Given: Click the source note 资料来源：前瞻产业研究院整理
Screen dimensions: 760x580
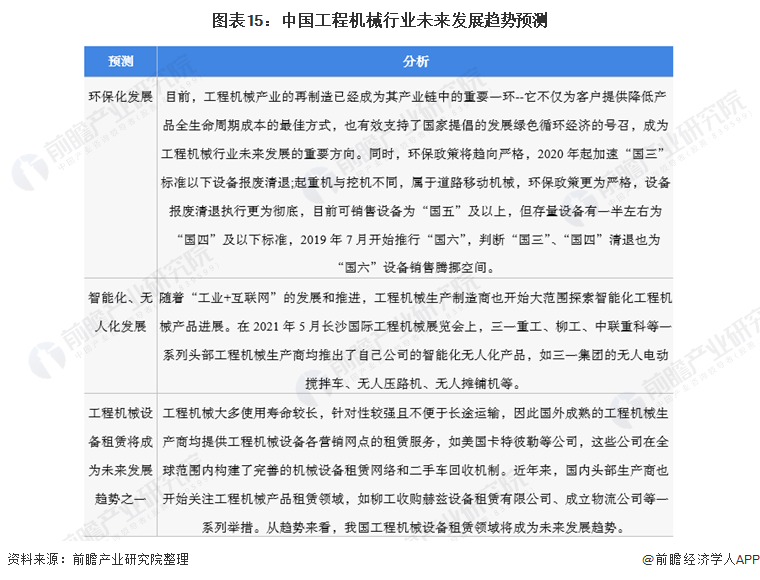Looking at the screenshot, I should point(97,559).
